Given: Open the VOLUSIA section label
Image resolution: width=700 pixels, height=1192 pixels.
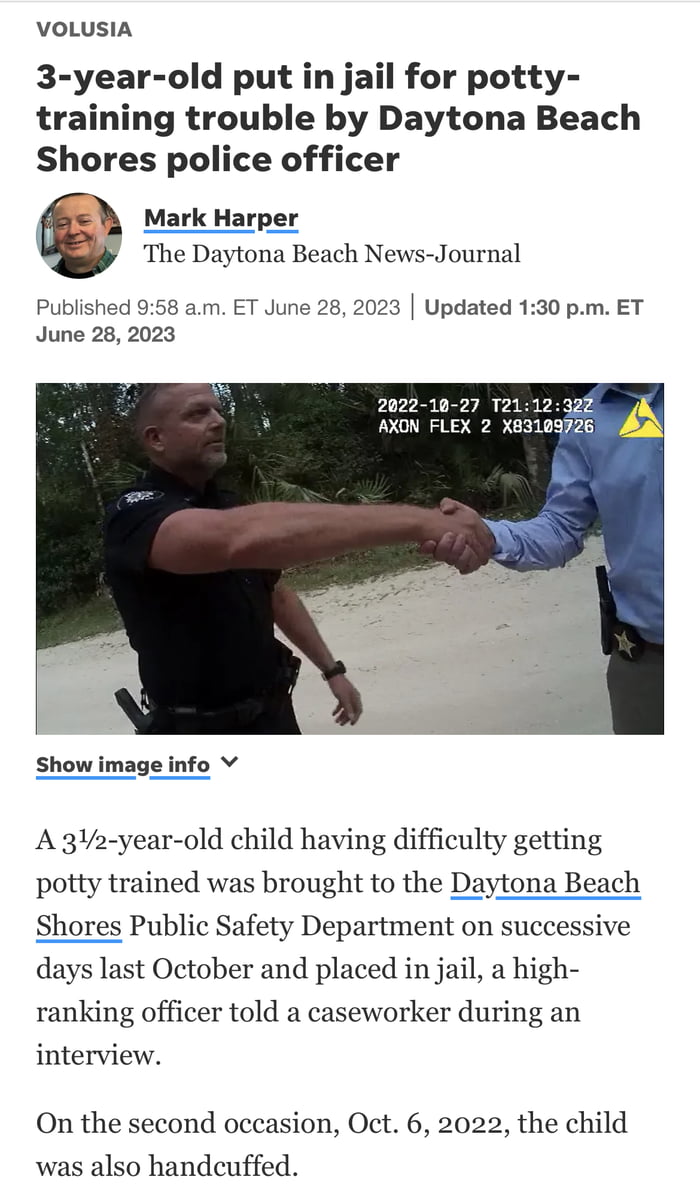Looking at the screenshot, I should coord(84,30).
